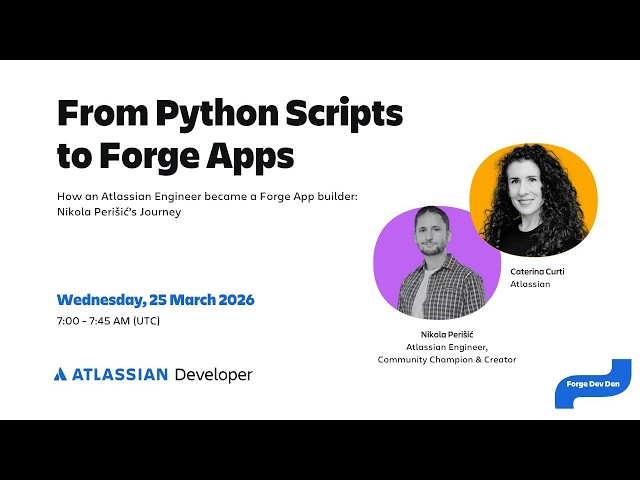Click the name label 'Nikola Perišić' under photo
Screen dimensions: 640x480
pyautogui.click(x=447, y=335)
